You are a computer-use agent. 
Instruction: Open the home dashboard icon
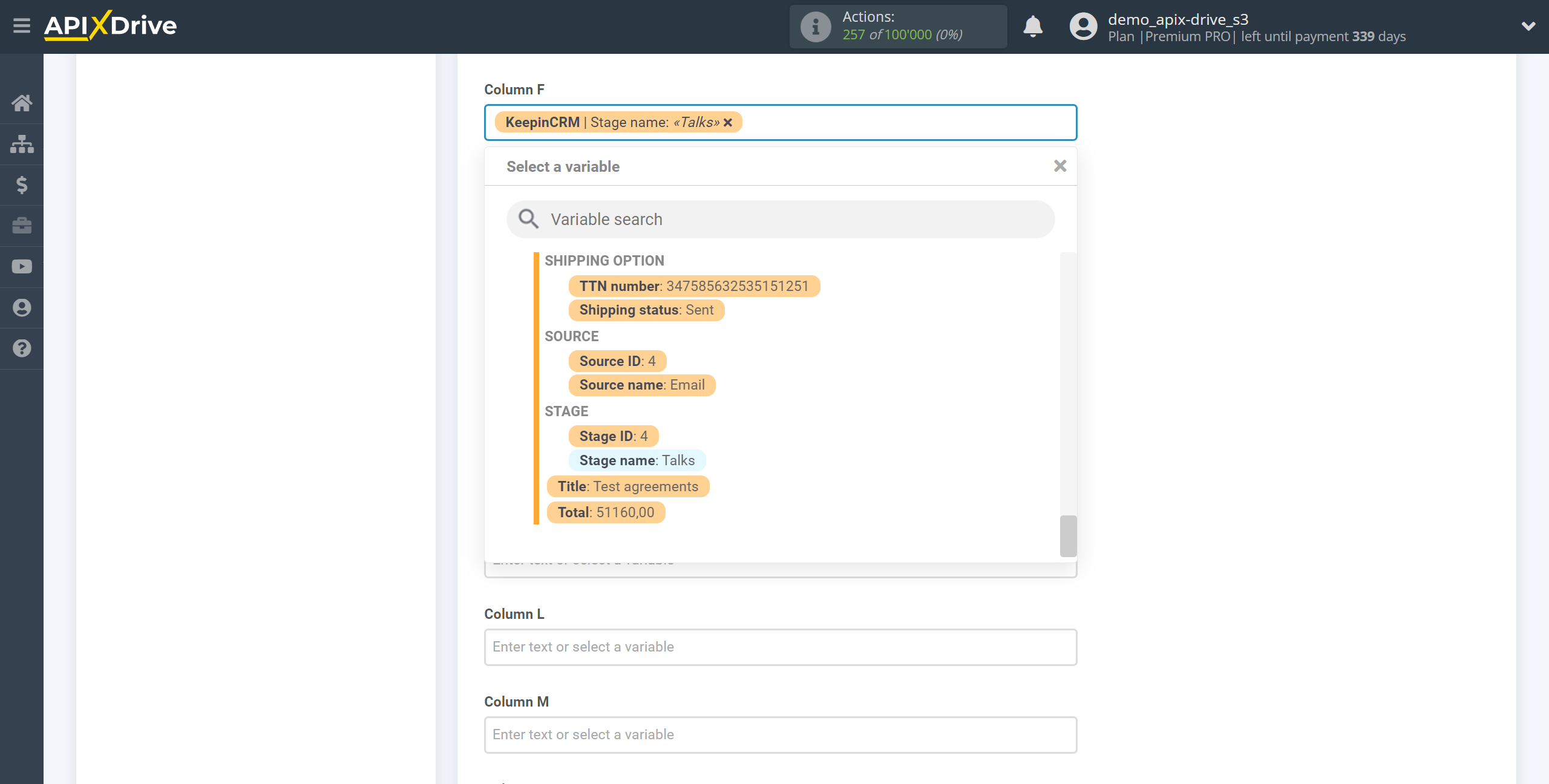22,103
